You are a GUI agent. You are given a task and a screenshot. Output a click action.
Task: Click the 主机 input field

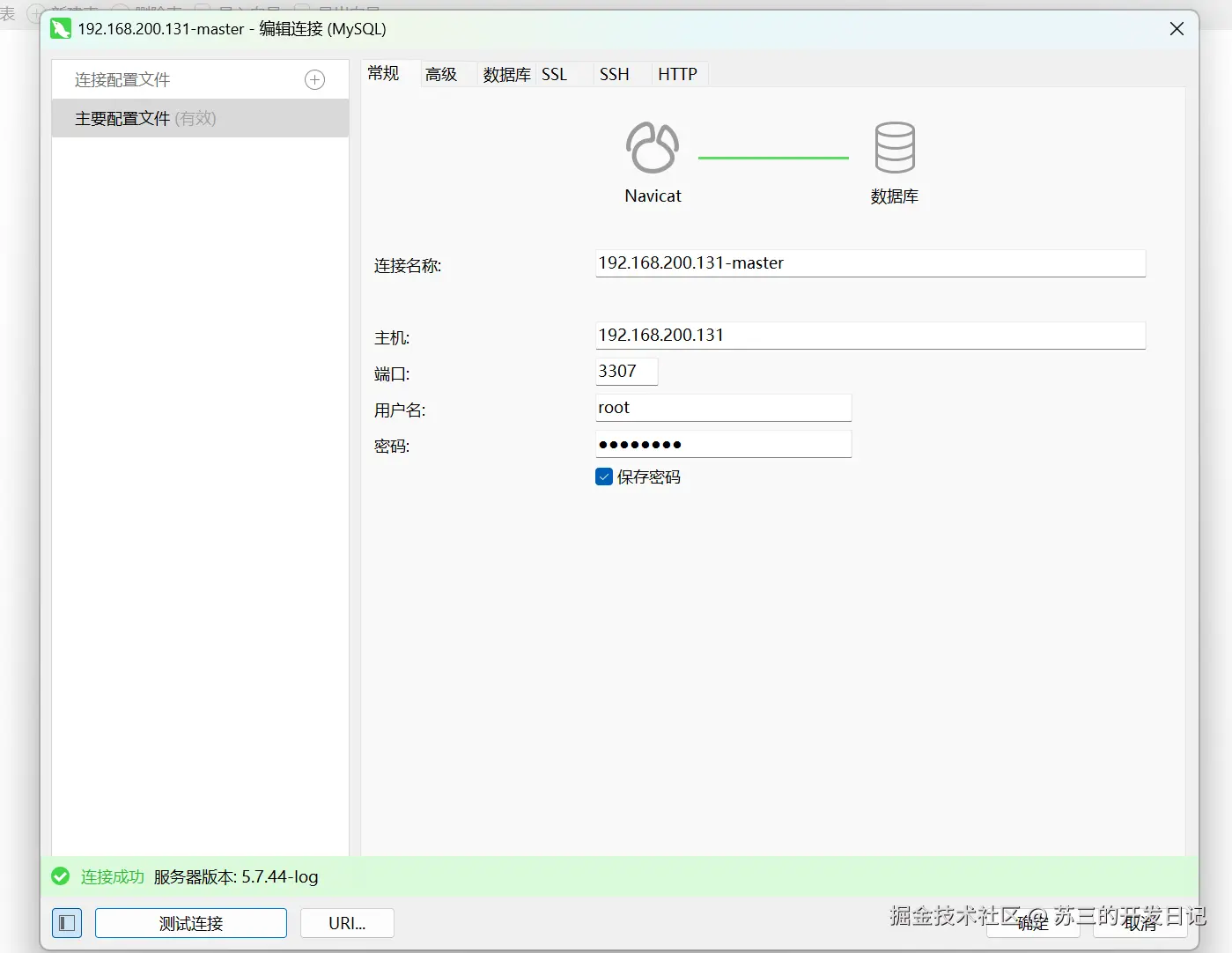[870, 336]
